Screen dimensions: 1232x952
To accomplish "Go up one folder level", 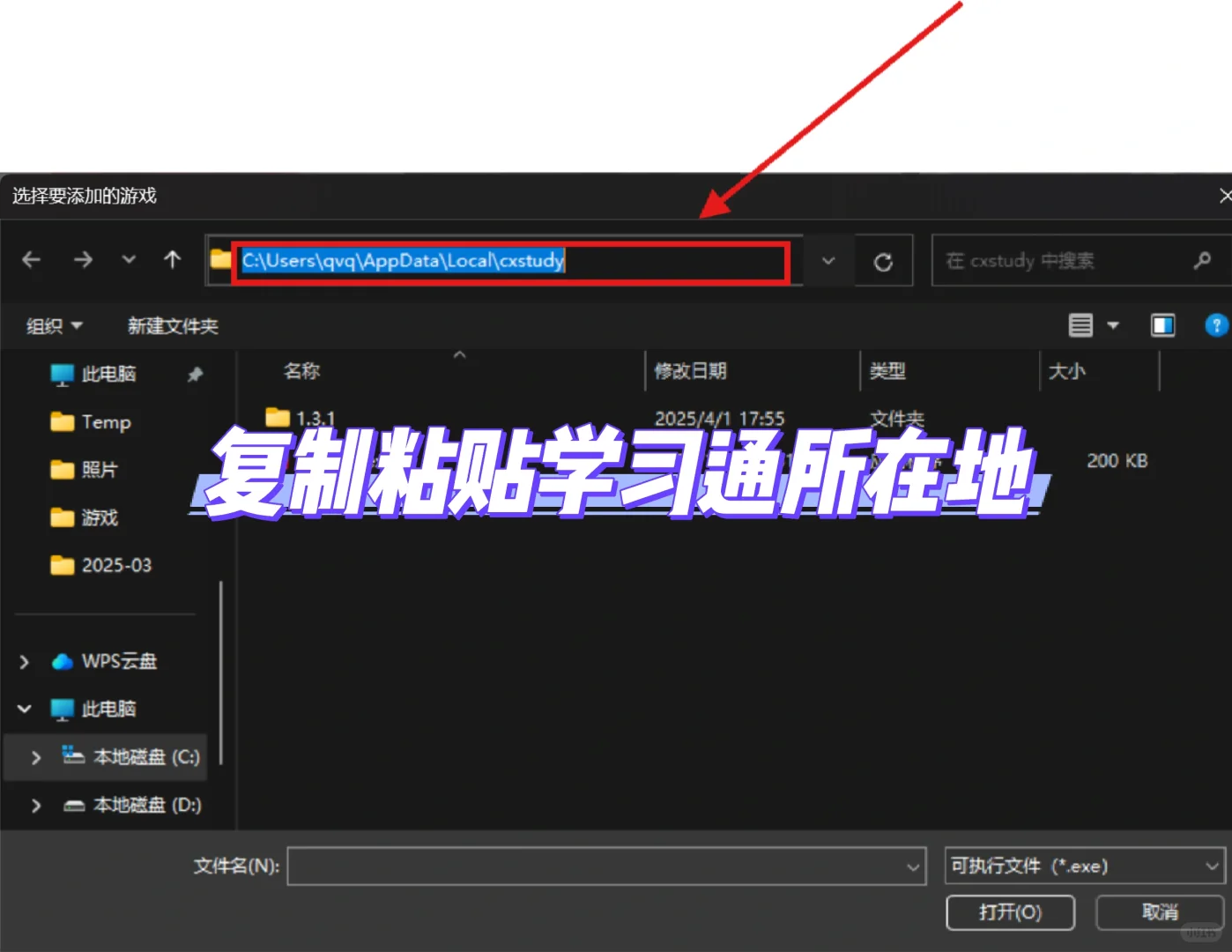I will click(x=171, y=260).
